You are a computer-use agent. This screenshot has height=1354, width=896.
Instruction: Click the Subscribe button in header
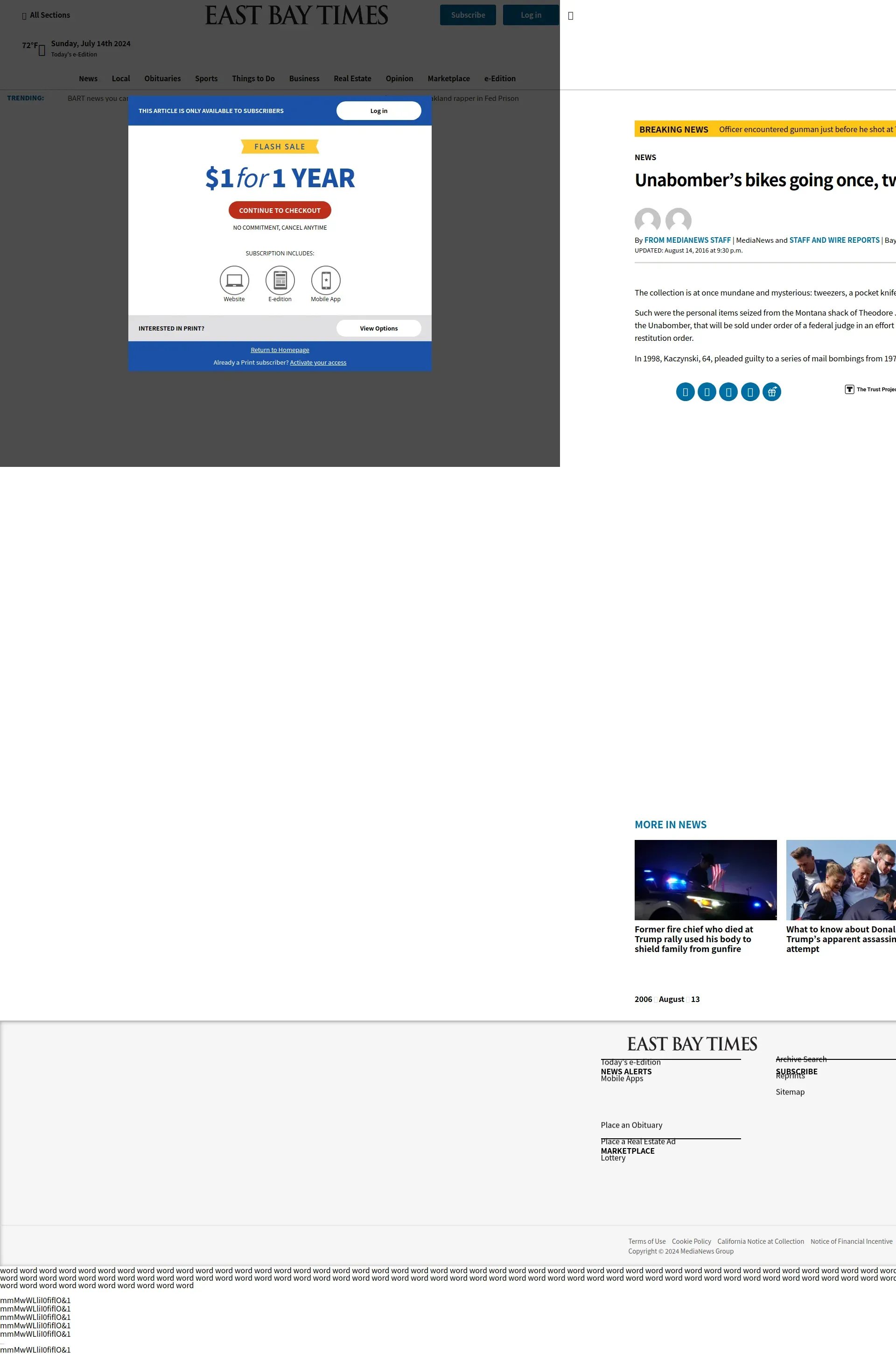[x=468, y=15]
